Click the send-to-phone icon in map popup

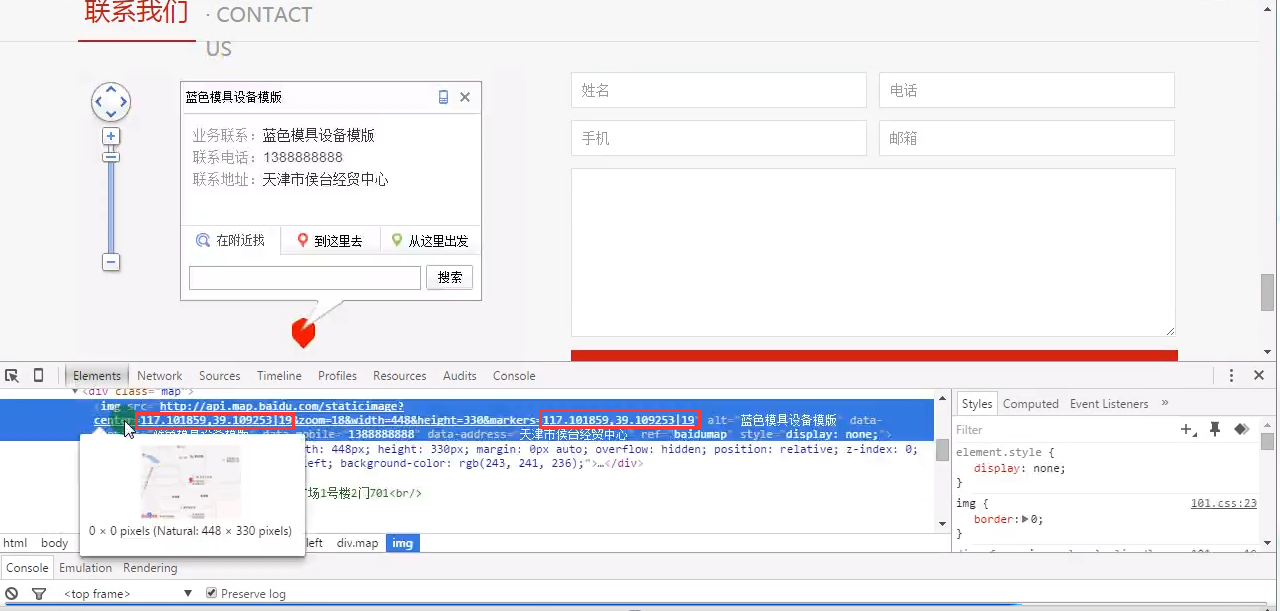pos(444,97)
